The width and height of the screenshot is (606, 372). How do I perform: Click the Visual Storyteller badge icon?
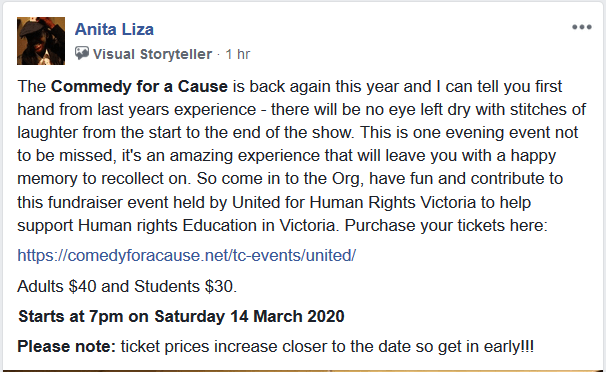(82, 53)
